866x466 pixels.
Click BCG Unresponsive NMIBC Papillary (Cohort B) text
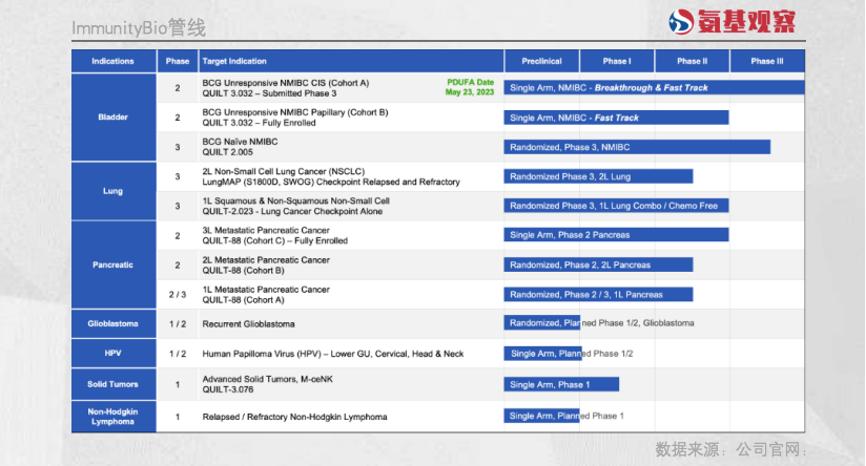click(x=295, y=112)
